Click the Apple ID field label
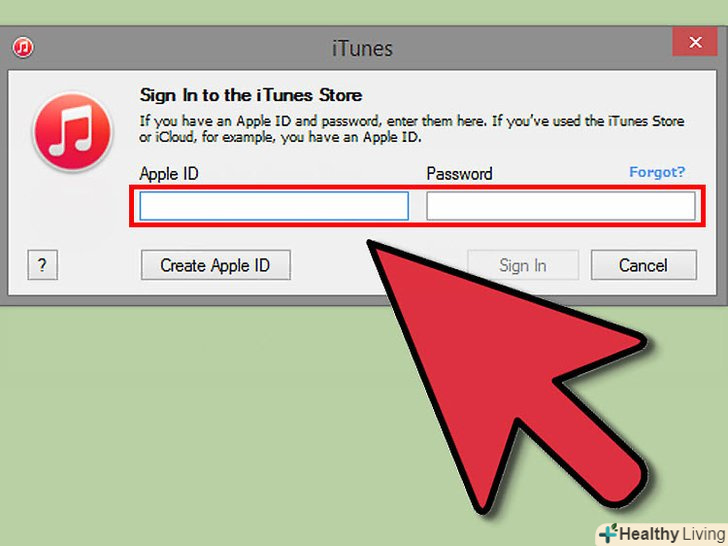The image size is (728, 546). coord(169,174)
